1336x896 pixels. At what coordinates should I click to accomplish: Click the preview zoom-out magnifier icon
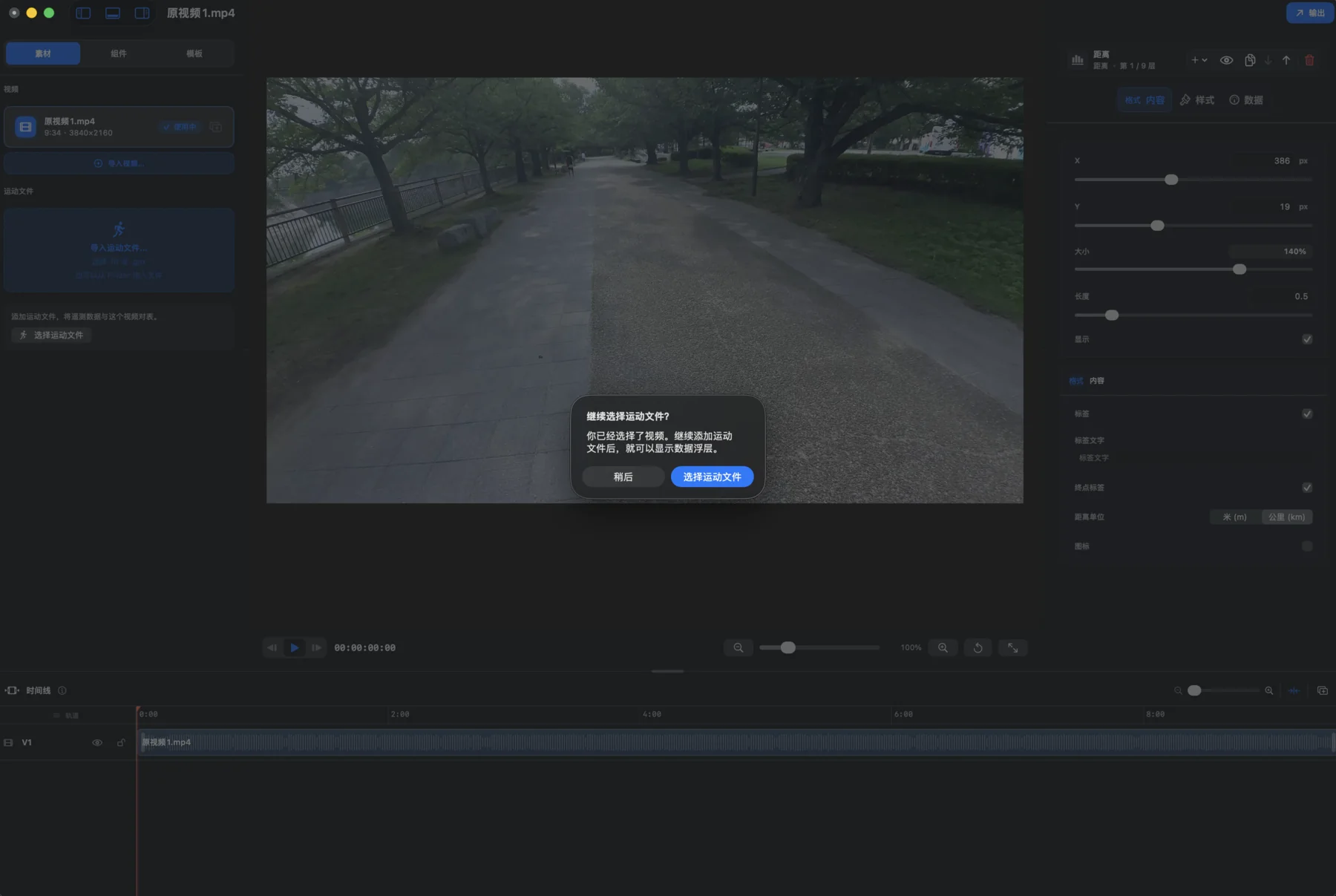(x=739, y=647)
